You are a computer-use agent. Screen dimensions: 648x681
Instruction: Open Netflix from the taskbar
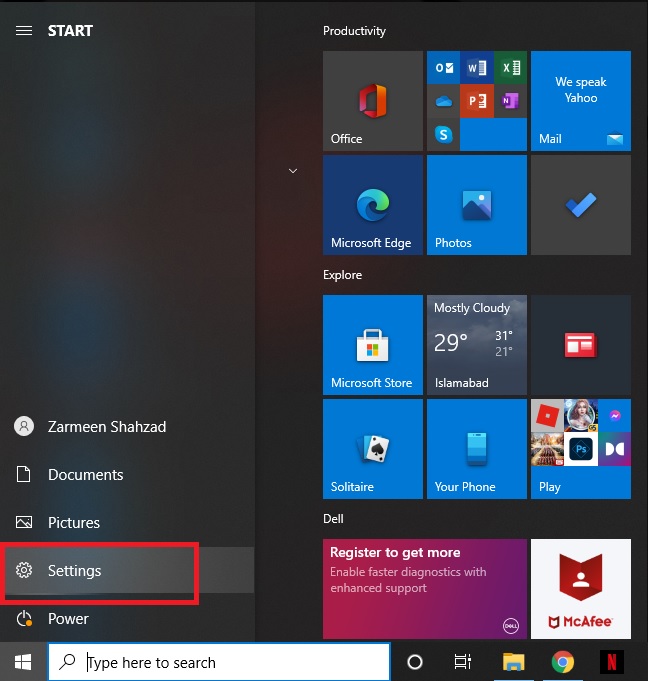[x=612, y=662]
